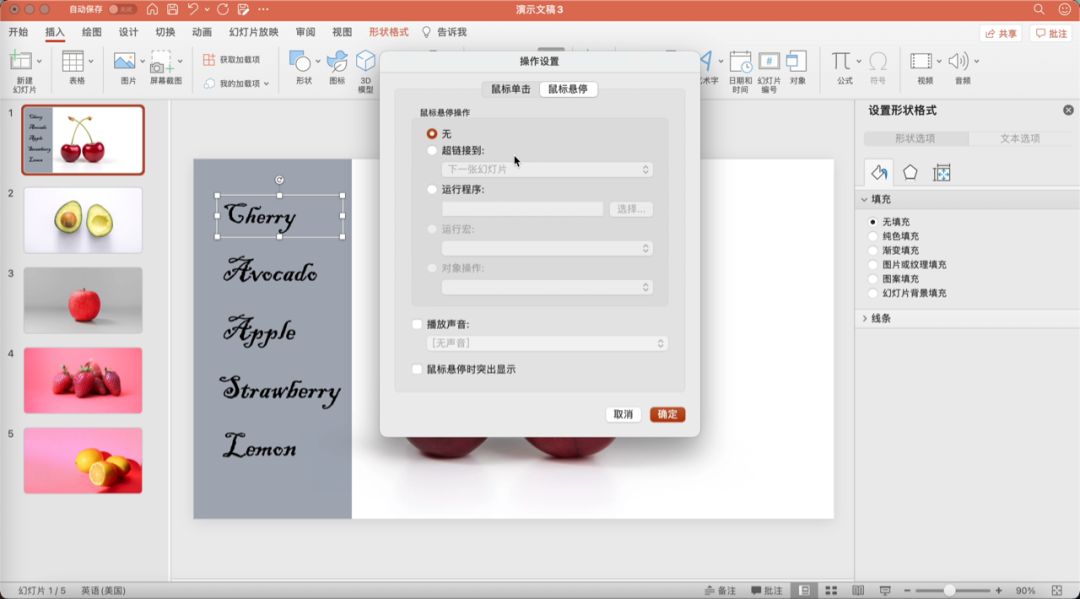Switch to 鼠标单击 tab
Image resolution: width=1080 pixels, height=599 pixels.
(510, 89)
